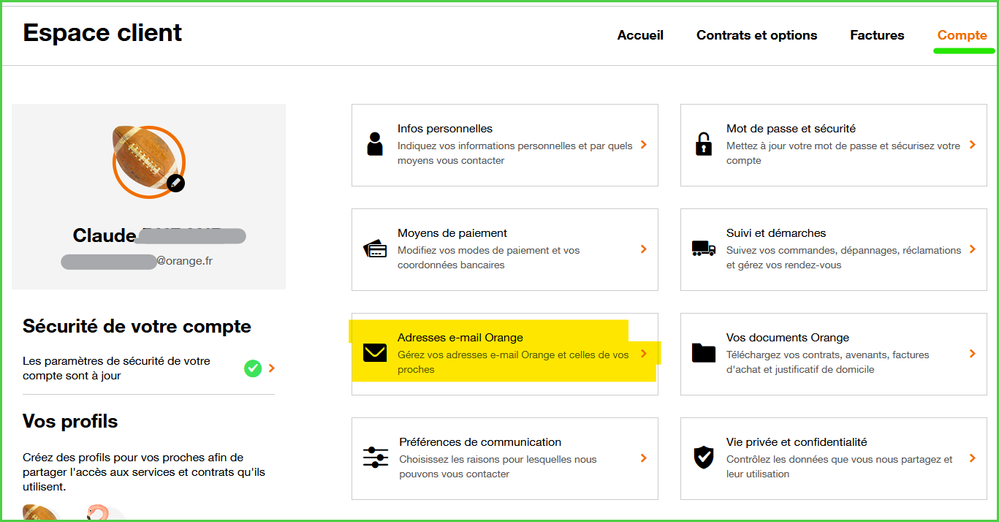The height and width of the screenshot is (522, 999).
Task: Click the green security status checkmark
Action: click(x=253, y=368)
